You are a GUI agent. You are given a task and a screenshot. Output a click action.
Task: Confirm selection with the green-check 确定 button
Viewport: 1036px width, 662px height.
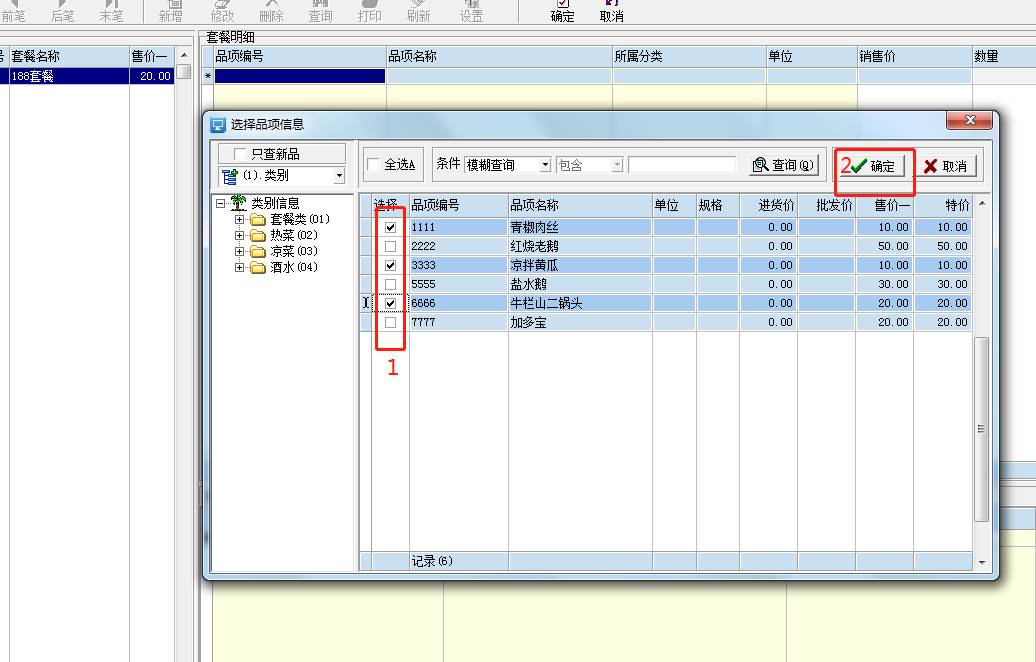pos(873,166)
